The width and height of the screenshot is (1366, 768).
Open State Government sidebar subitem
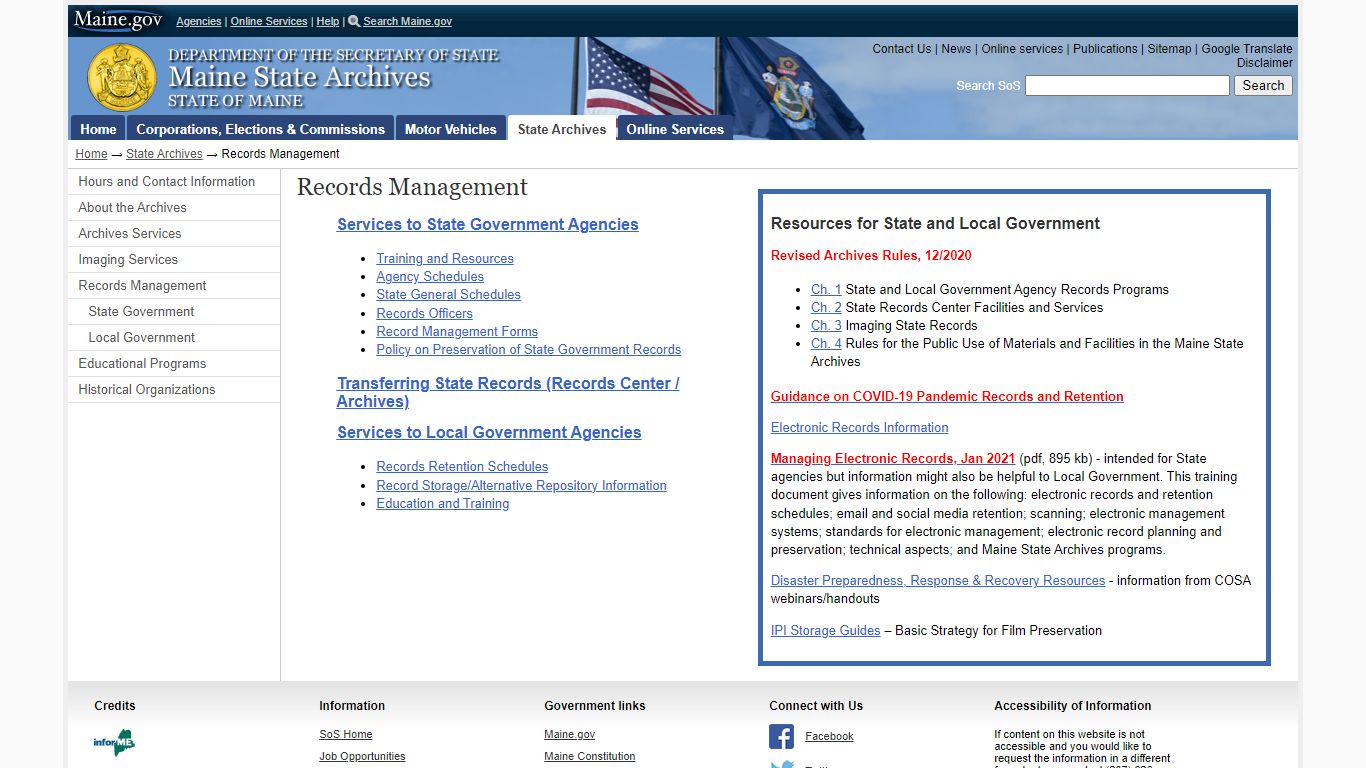(x=174, y=311)
